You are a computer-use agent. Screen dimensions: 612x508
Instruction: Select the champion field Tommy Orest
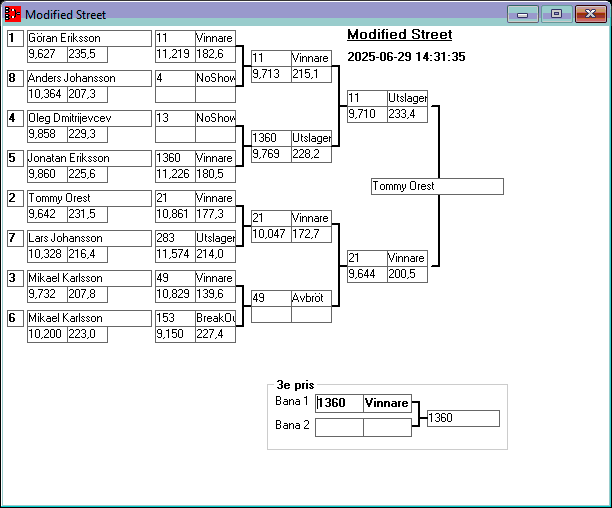coord(437,187)
